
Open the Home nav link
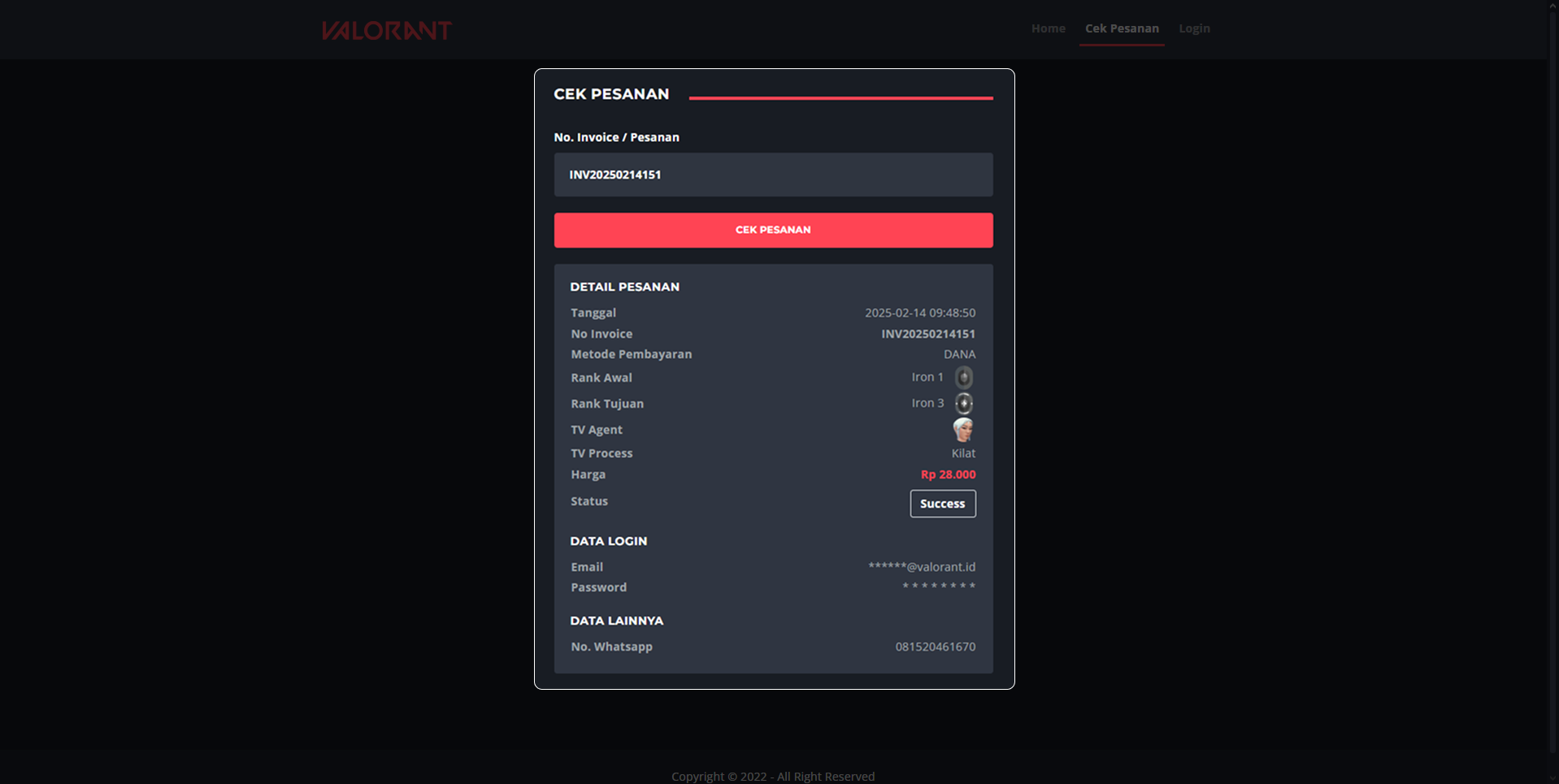pos(1048,28)
